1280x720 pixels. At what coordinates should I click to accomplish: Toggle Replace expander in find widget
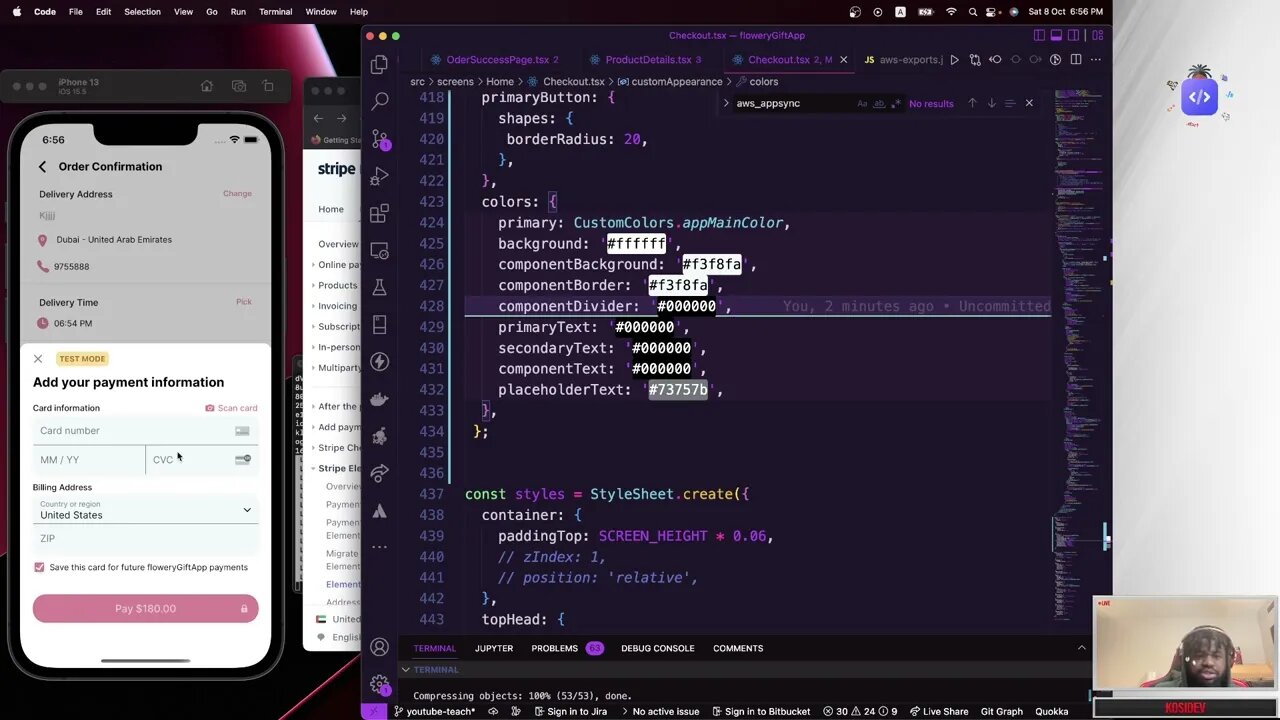click(x=727, y=103)
